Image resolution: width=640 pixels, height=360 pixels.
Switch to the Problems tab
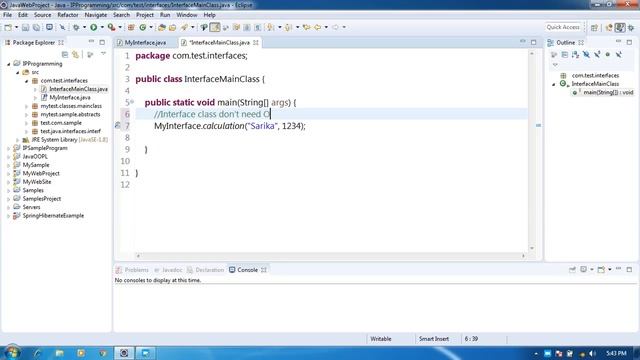(x=132, y=270)
